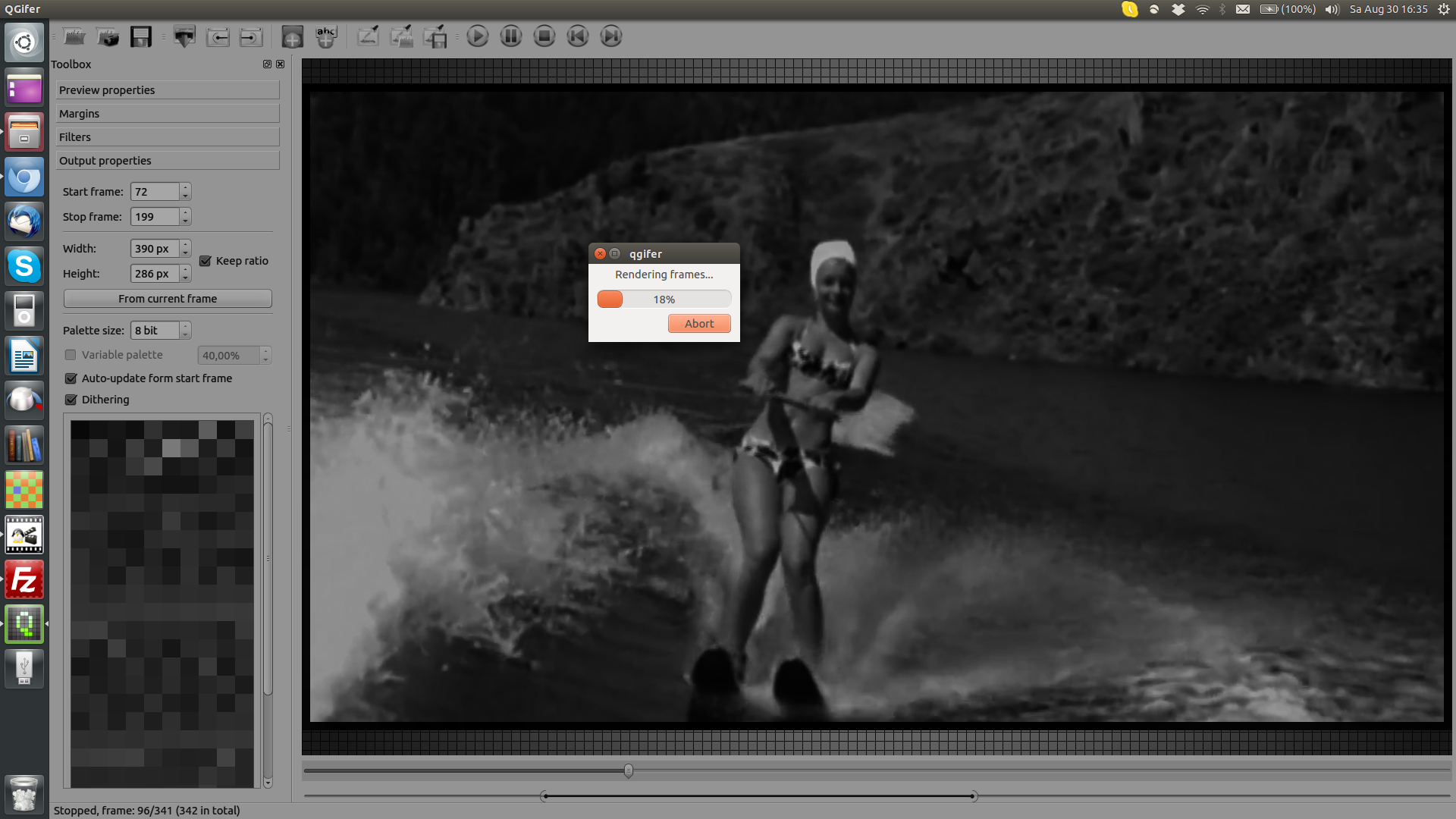Expand the Filters section

pyautogui.click(x=168, y=137)
